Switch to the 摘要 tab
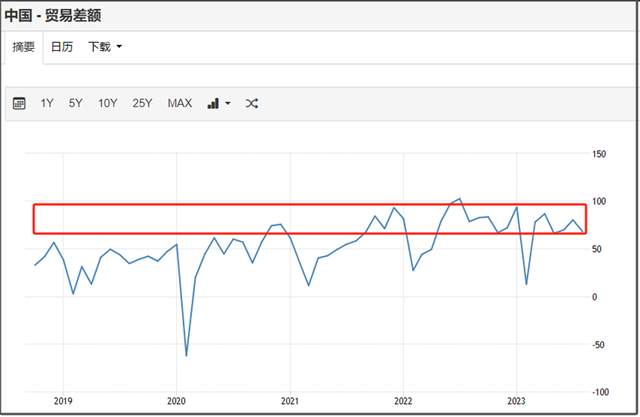 coord(23,47)
